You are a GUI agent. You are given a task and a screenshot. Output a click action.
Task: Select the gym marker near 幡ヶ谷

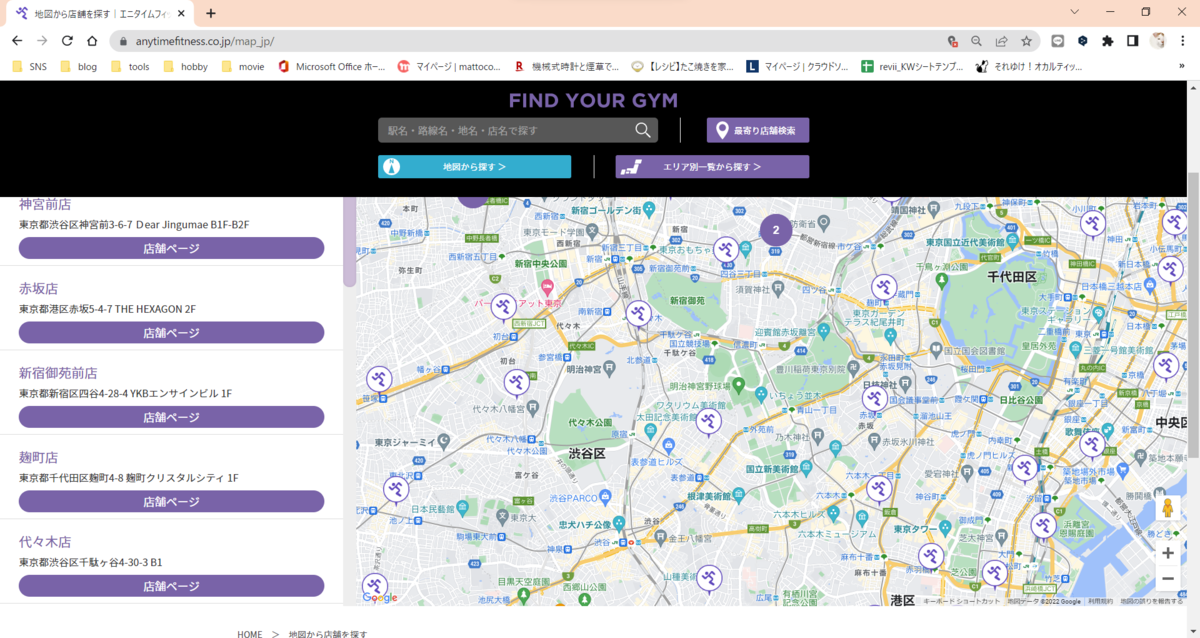[378, 381]
